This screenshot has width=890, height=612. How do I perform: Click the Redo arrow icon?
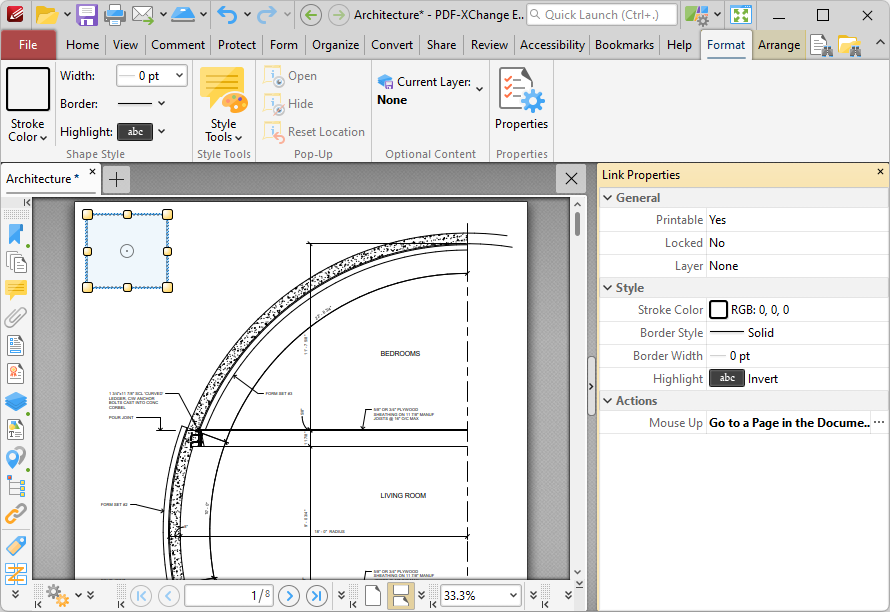pyautogui.click(x=267, y=15)
